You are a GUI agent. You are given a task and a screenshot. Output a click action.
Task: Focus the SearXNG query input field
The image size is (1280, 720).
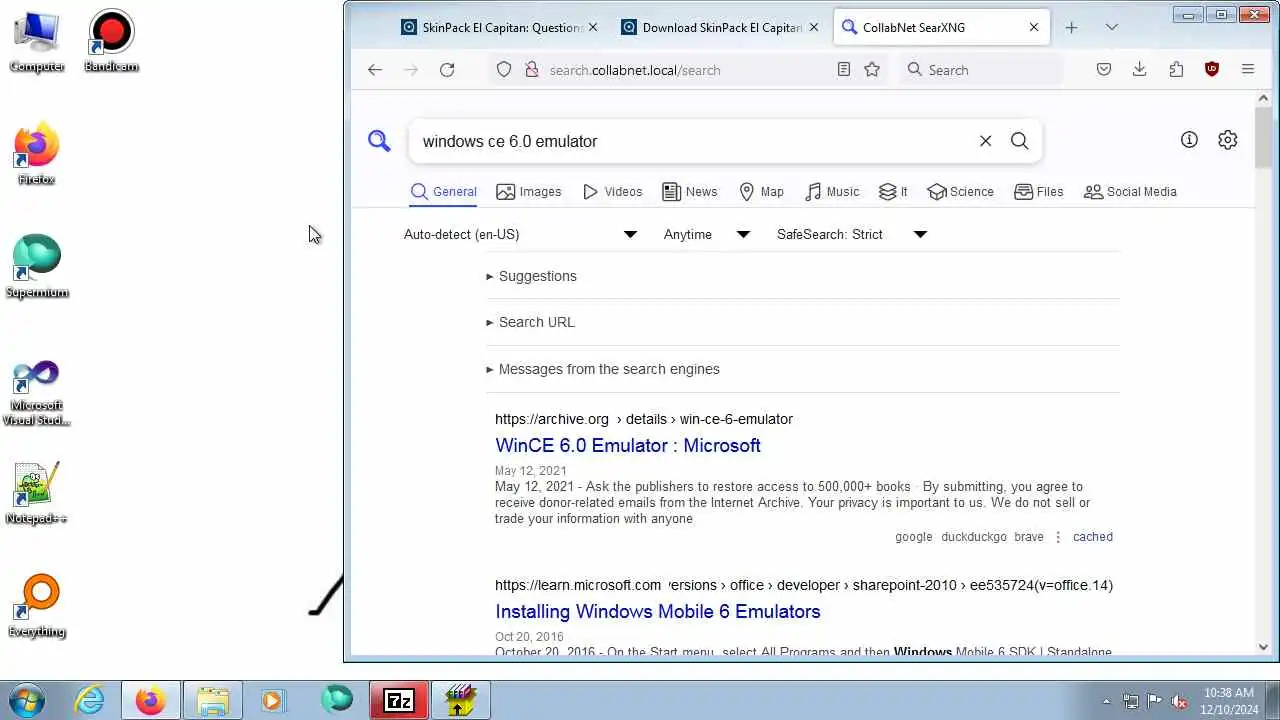click(695, 141)
